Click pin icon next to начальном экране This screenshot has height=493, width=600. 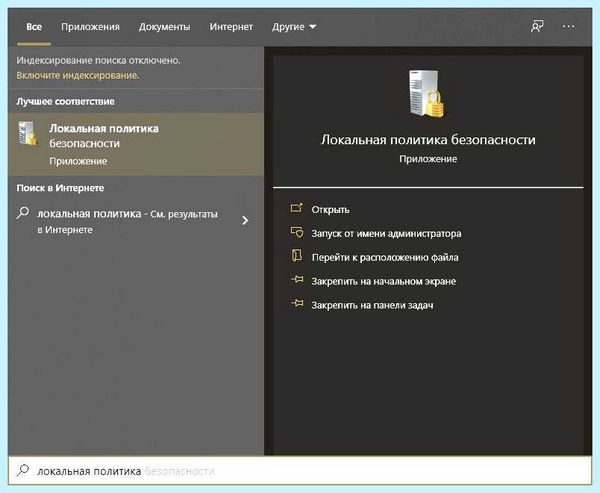tap(297, 280)
